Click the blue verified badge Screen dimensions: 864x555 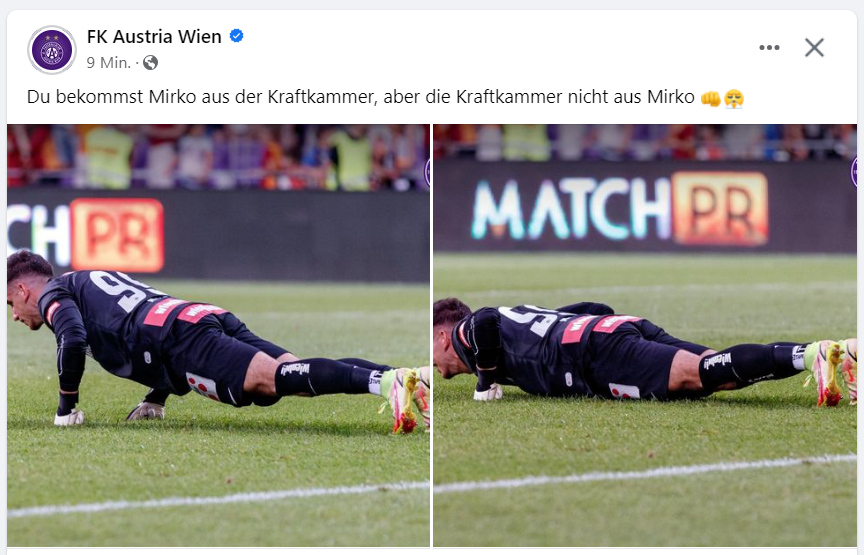[236, 36]
